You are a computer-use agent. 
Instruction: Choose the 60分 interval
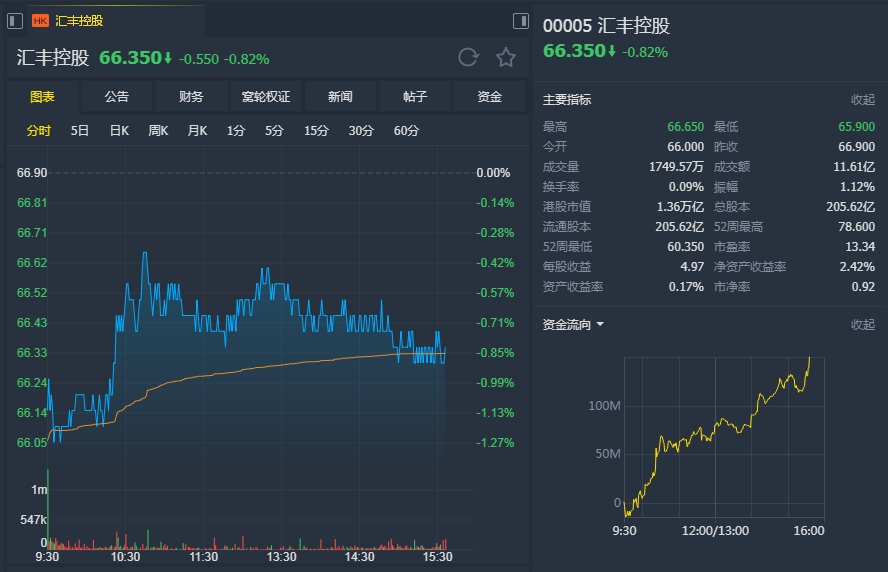pyautogui.click(x=406, y=131)
